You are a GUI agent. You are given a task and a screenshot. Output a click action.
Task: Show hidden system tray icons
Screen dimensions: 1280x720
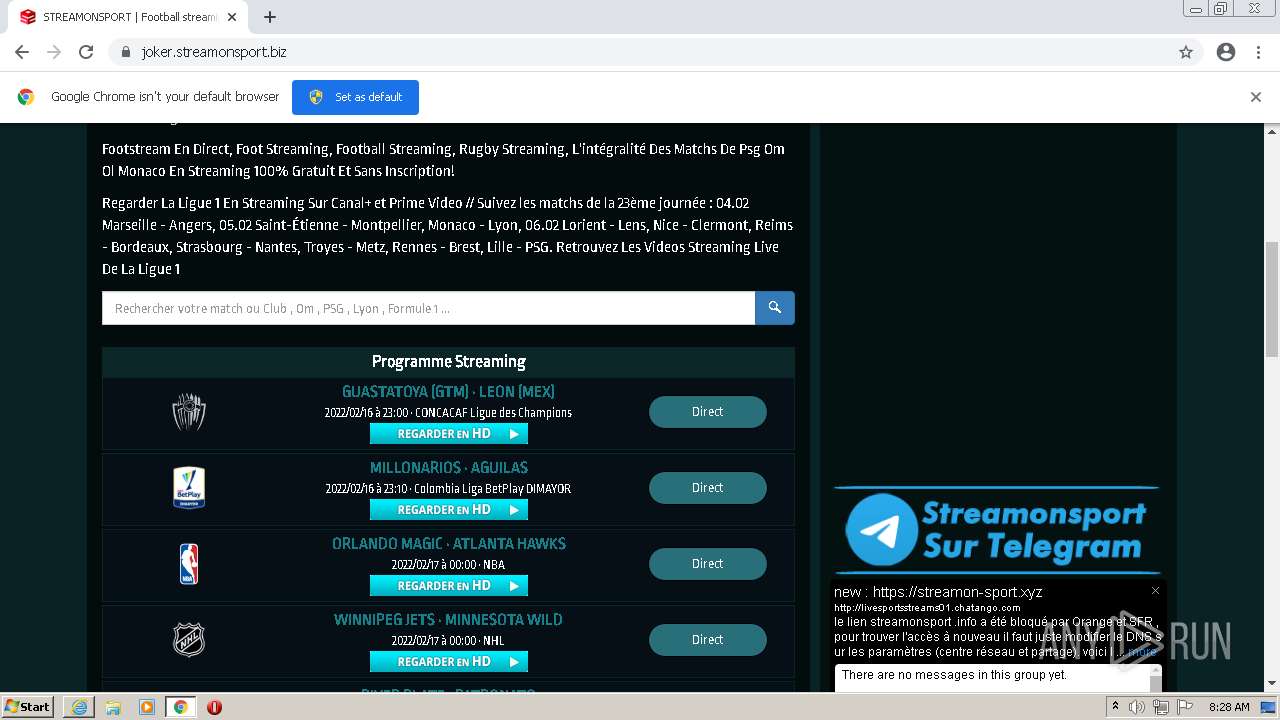(x=1115, y=707)
